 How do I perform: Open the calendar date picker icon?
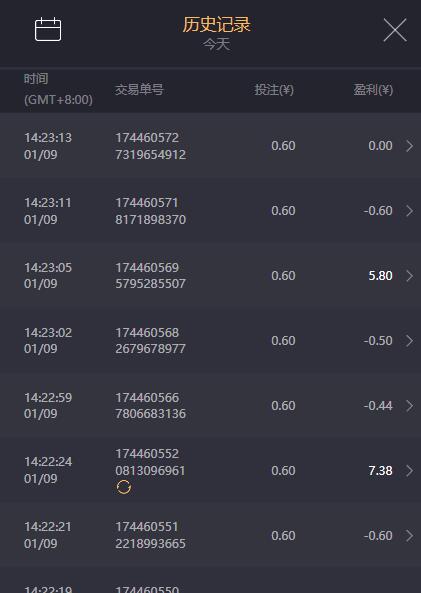coord(48,29)
